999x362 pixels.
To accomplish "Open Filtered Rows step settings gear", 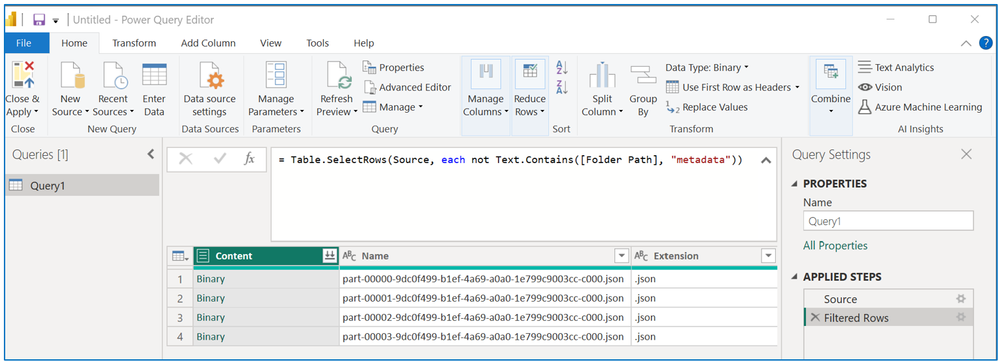I will tap(961, 317).
